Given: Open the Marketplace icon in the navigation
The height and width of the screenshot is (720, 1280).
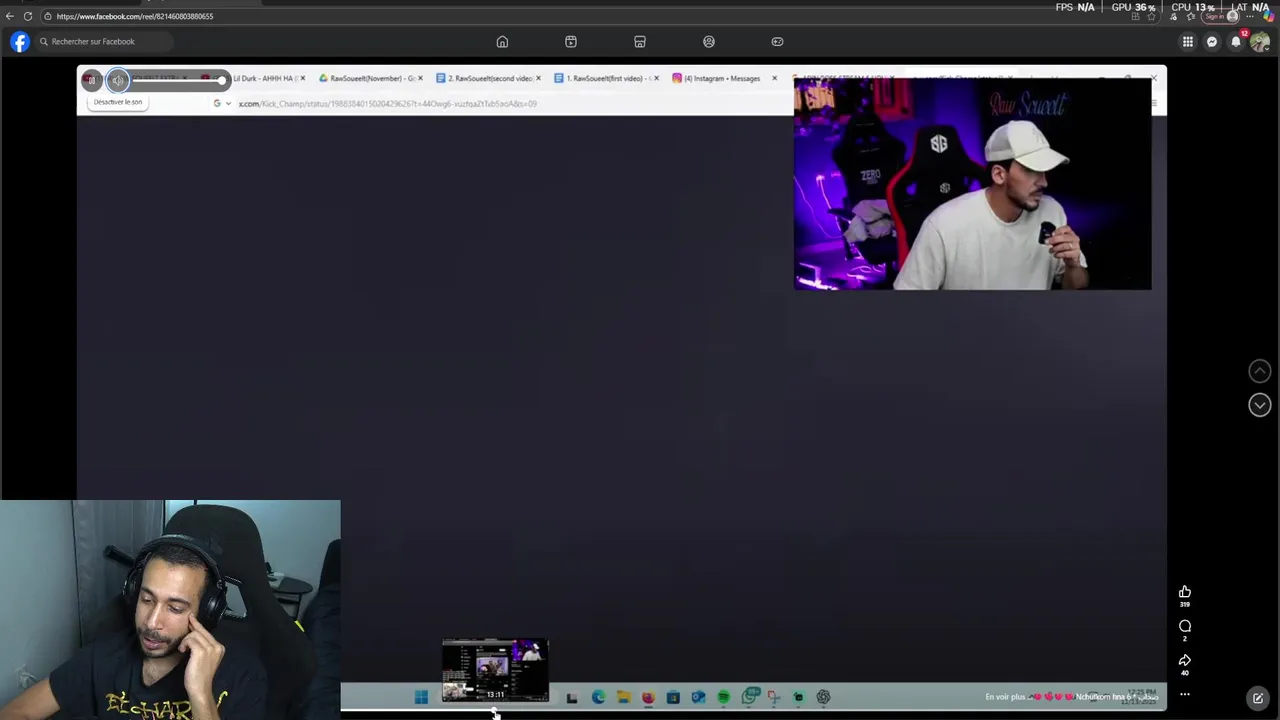Looking at the screenshot, I should 640,41.
